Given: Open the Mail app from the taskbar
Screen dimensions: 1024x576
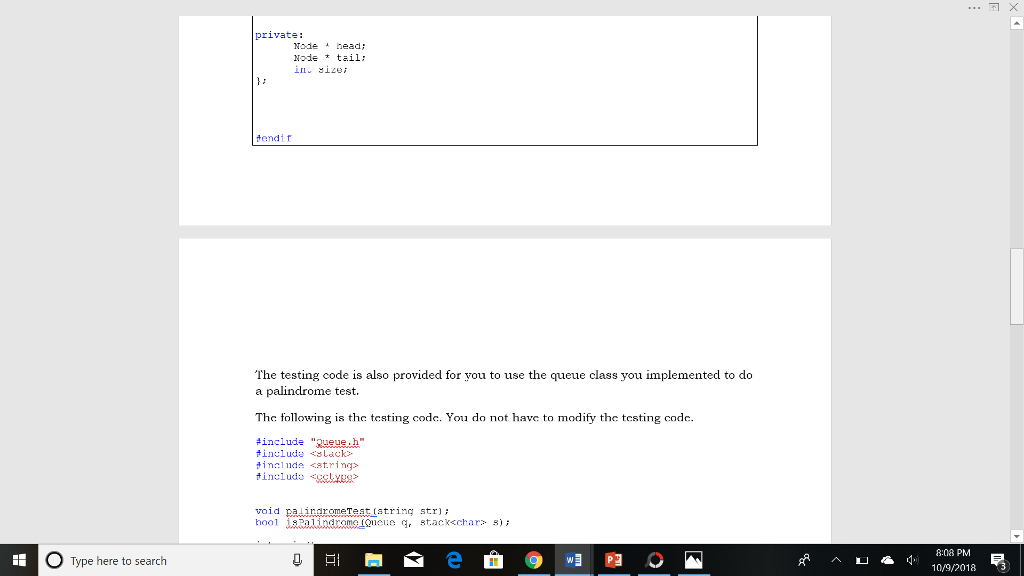Looking at the screenshot, I should pyautogui.click(x=414, y=560).
